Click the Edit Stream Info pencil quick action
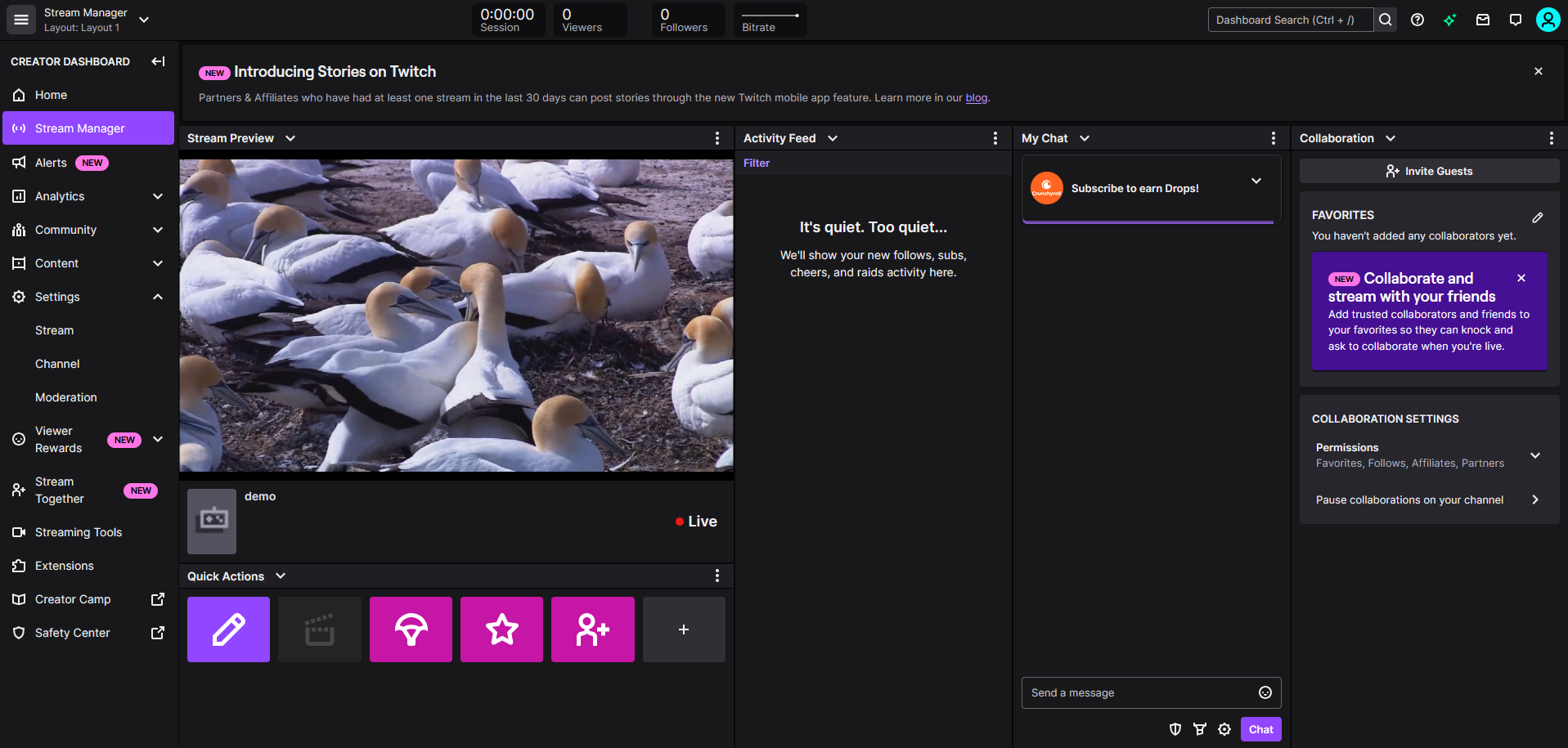 click(x=228, y=629)
